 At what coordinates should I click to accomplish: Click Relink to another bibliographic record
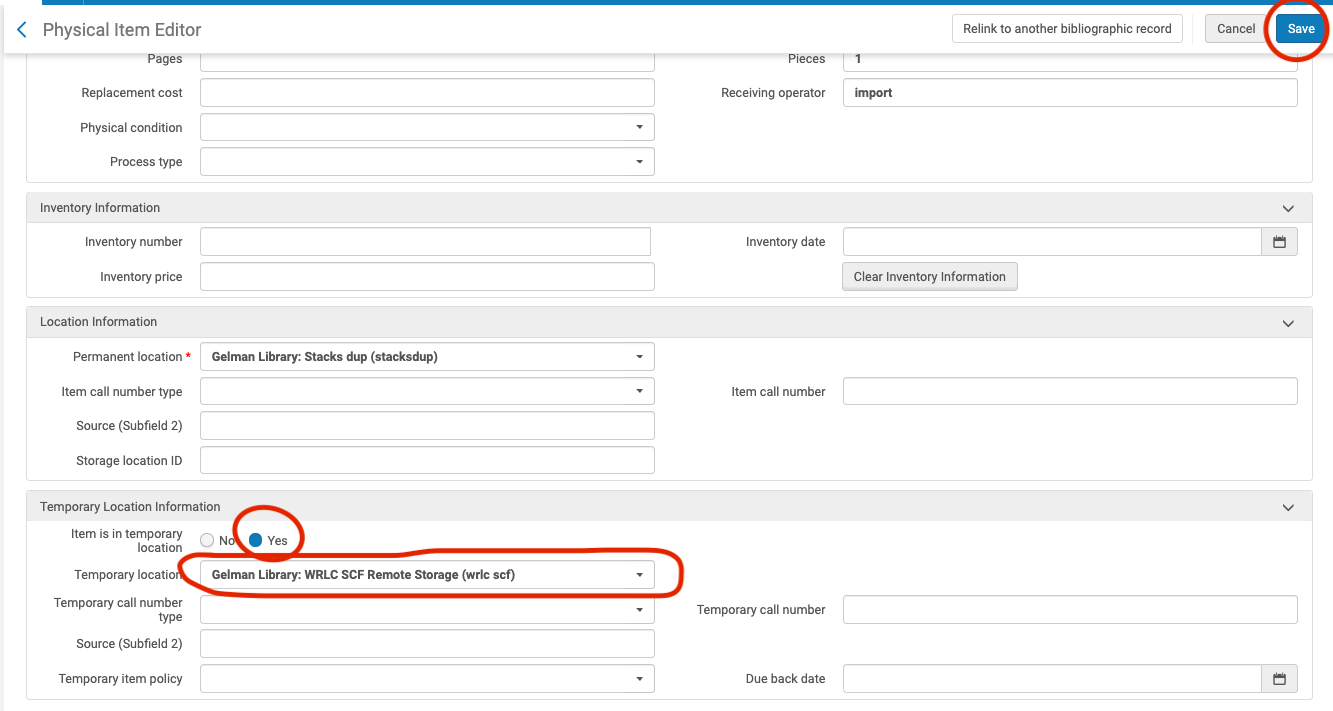pyautogui.click(x=1067, y=29)
